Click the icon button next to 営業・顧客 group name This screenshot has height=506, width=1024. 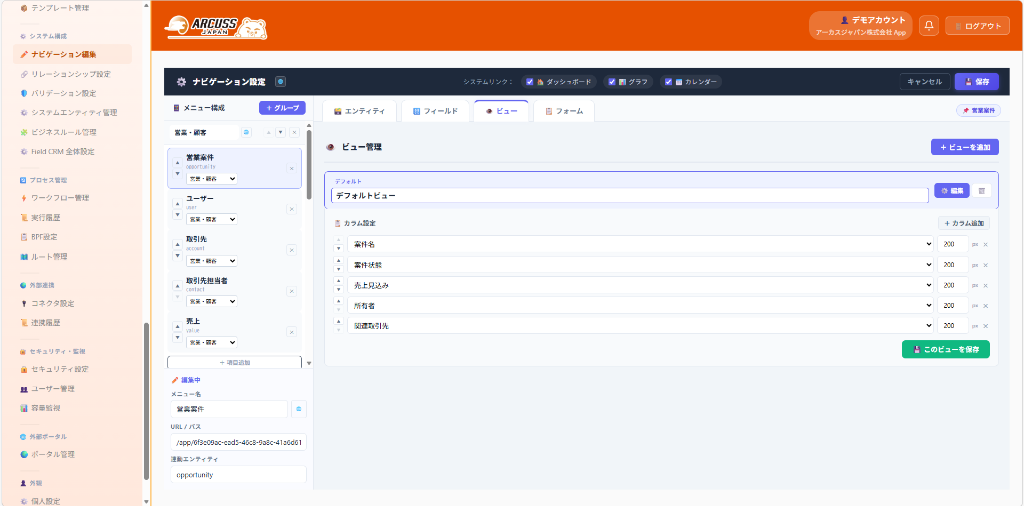pos(247,132)
